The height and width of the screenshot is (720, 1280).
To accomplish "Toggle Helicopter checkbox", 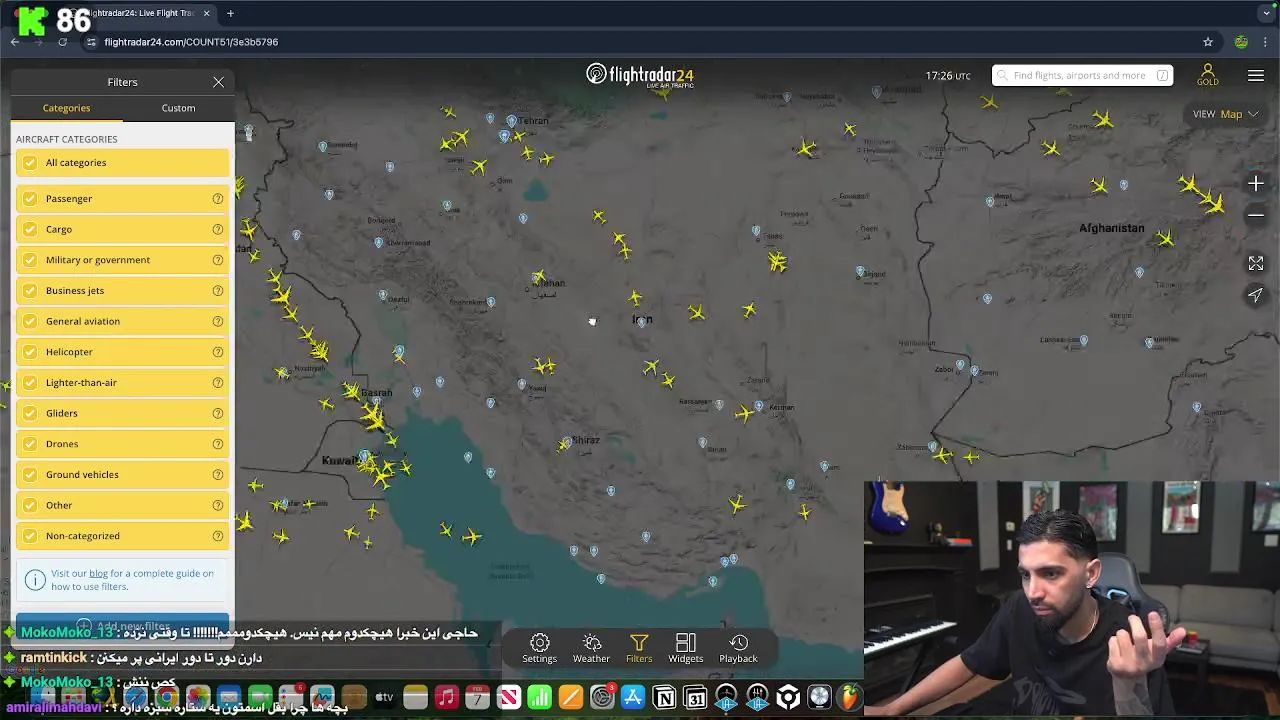I will (x=30, y=352).
